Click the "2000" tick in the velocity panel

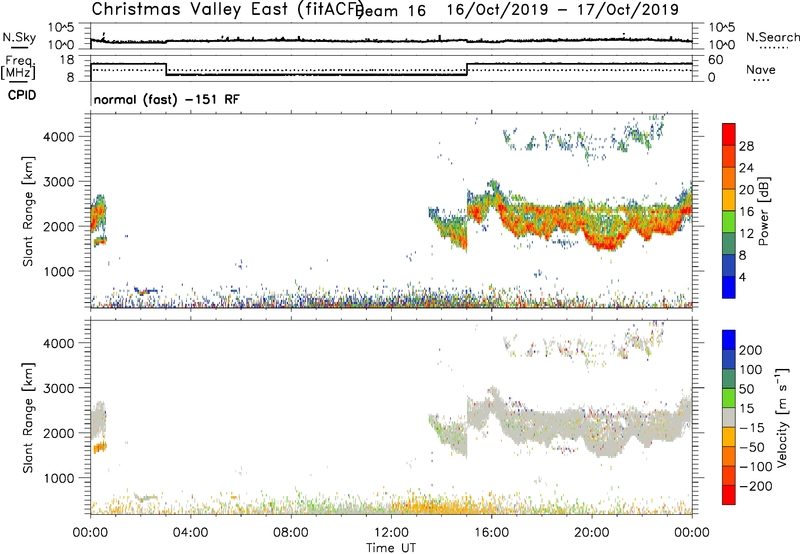tap(58, 433)
